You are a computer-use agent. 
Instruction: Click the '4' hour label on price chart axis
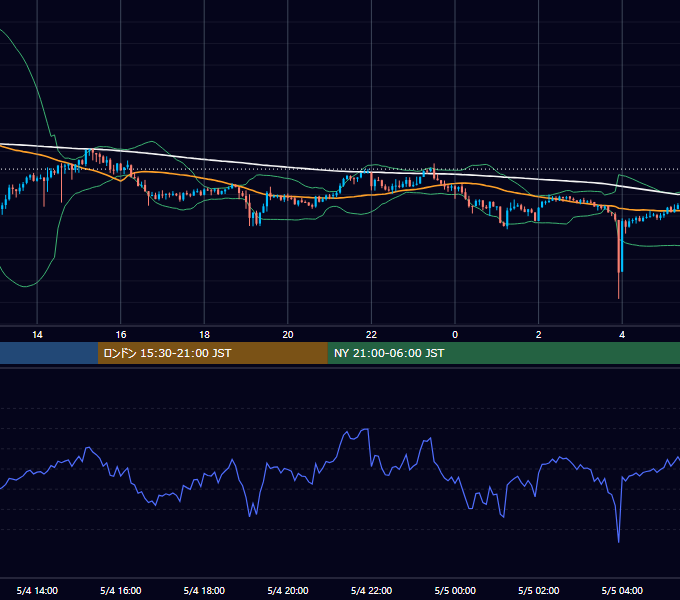point(622,335)
